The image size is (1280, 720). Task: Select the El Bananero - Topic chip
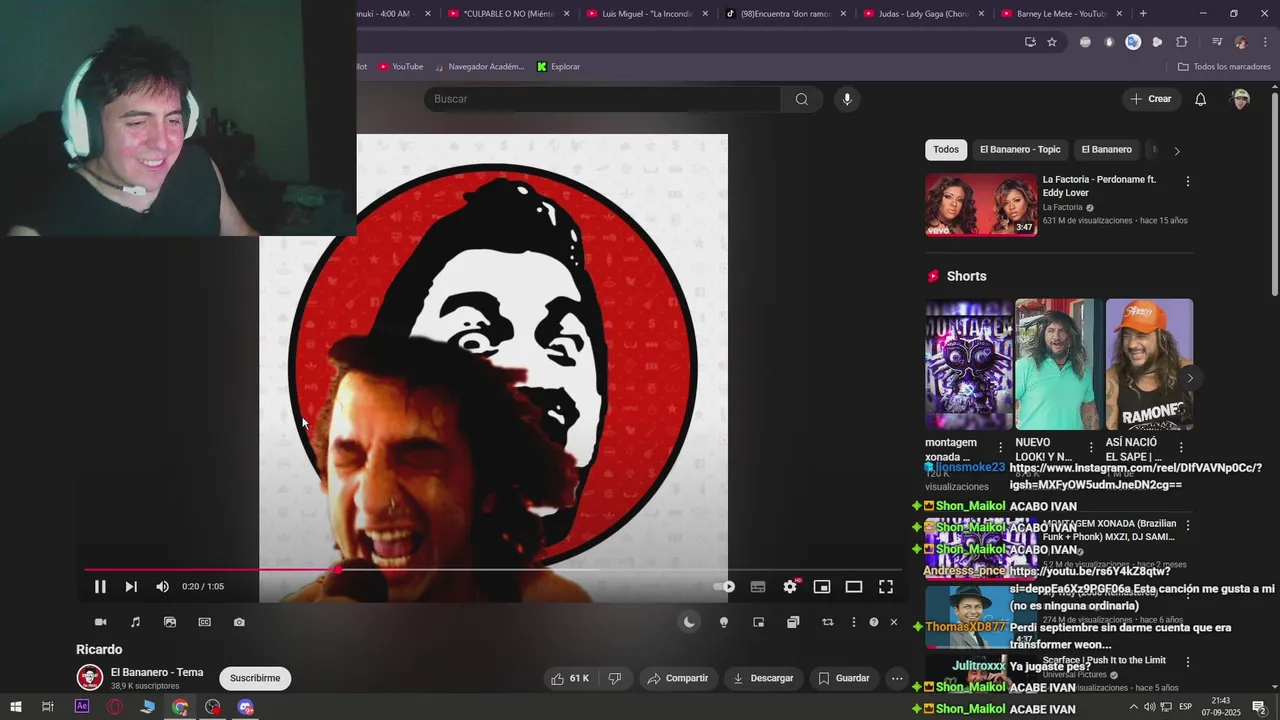1020,150
